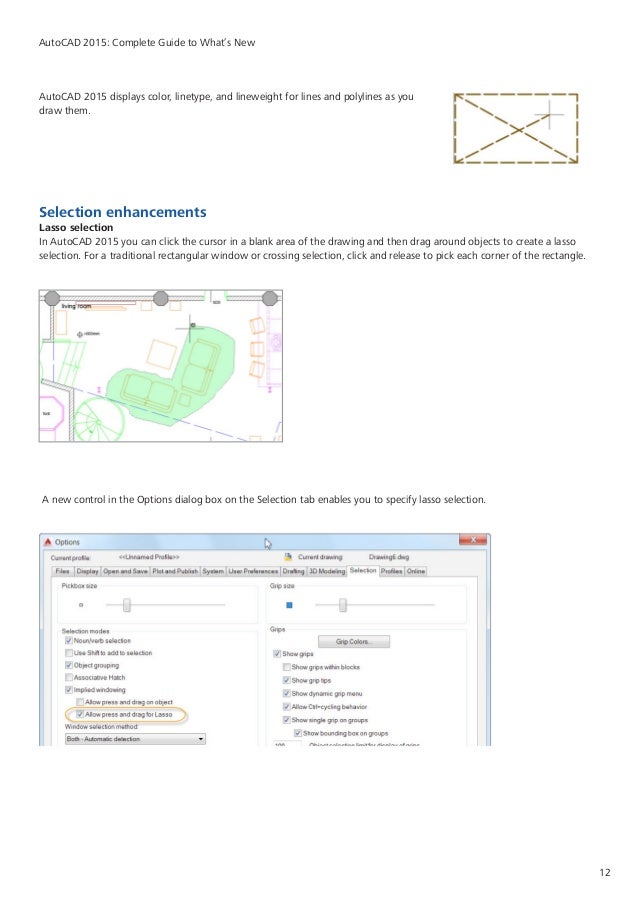
Task: Toggle Allow press and drag for Lasso
Action: click(80, 714)
